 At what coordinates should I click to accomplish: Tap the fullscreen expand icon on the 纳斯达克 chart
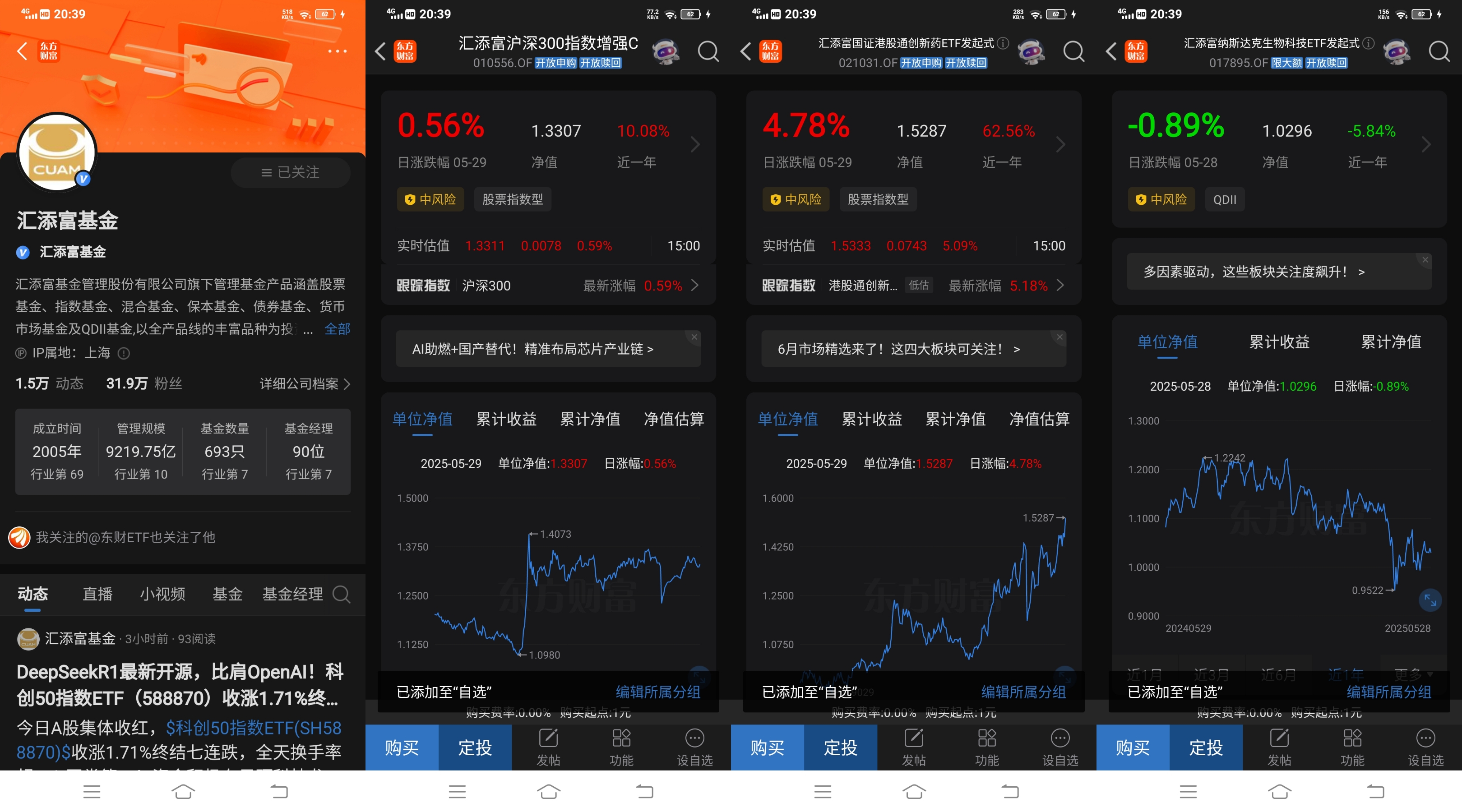click(x=1430, y=600)
